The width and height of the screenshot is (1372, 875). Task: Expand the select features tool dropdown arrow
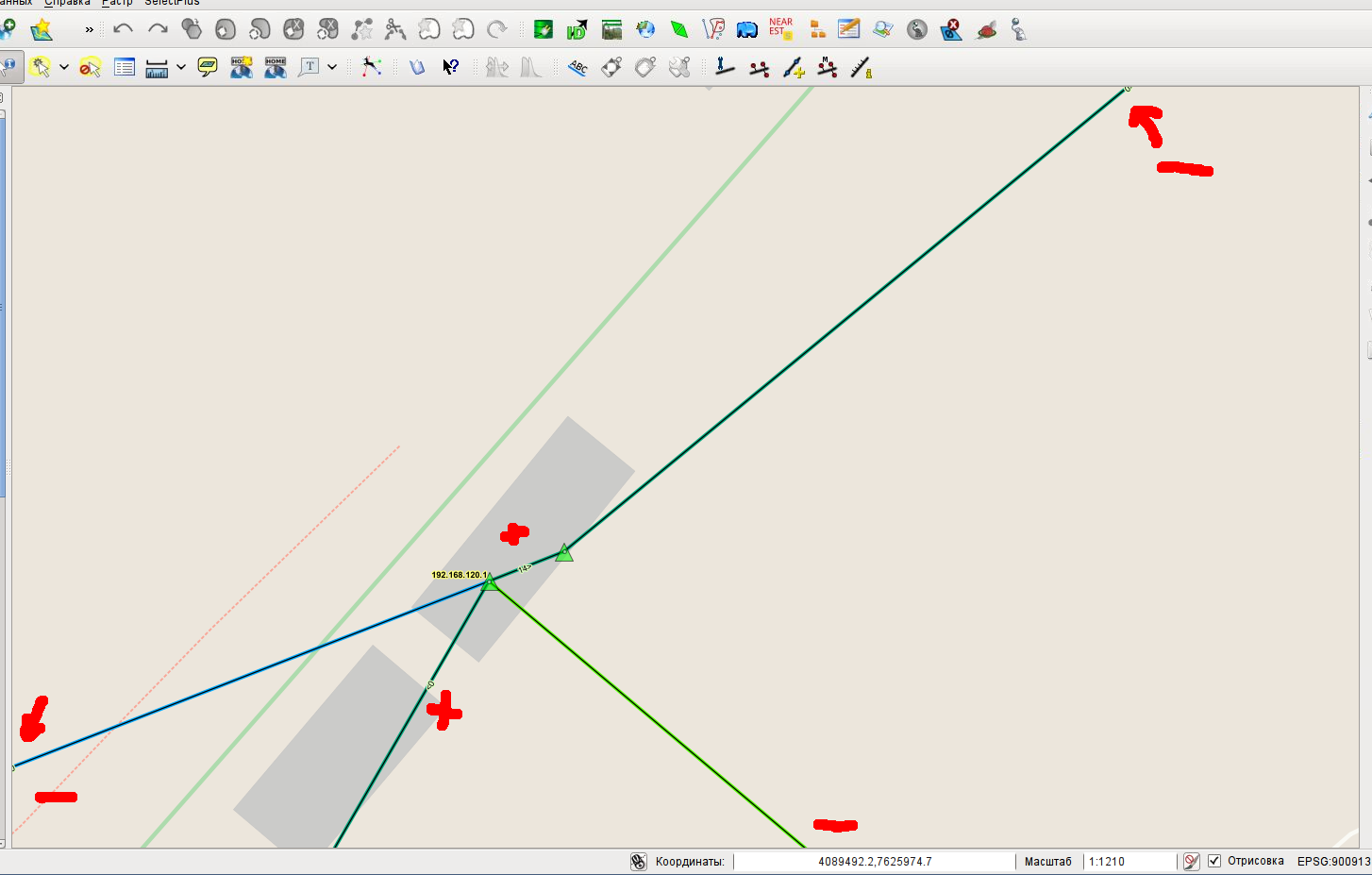pyautogui.click(x=64, y=67)
